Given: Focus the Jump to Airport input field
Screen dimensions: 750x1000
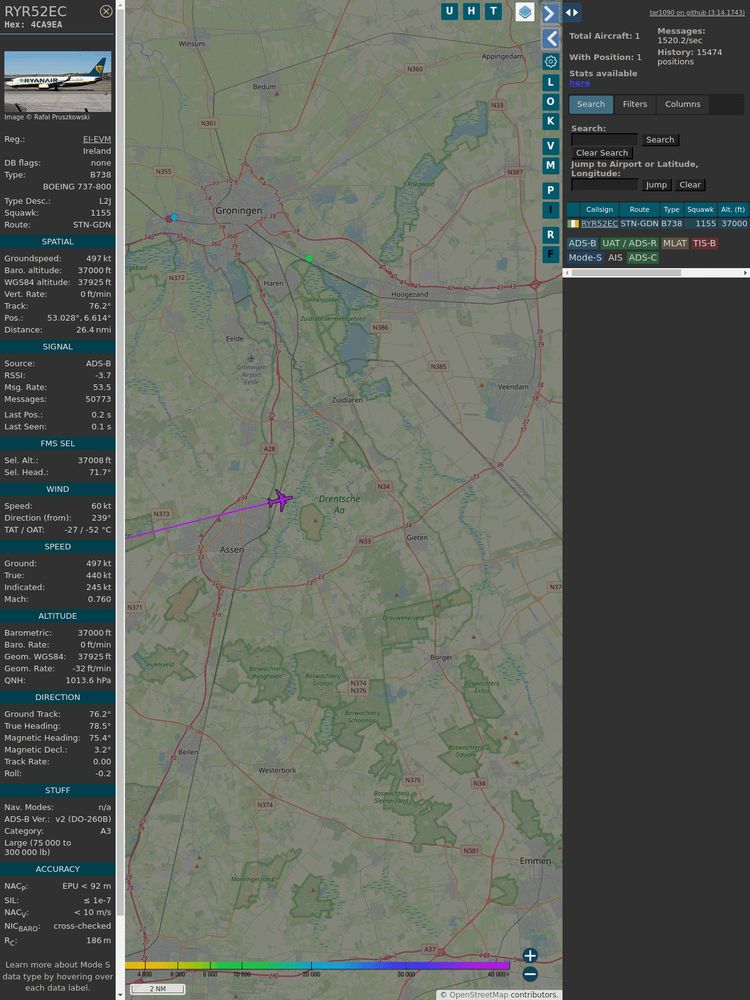Looking at the screenshot, I should [x=604, y=184].
